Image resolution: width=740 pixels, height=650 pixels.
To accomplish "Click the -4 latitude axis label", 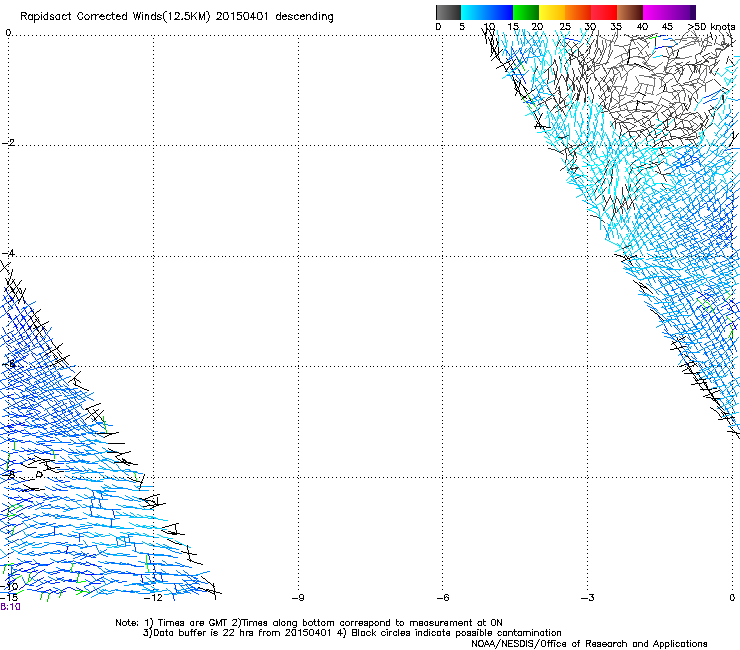I will (8, 253).
